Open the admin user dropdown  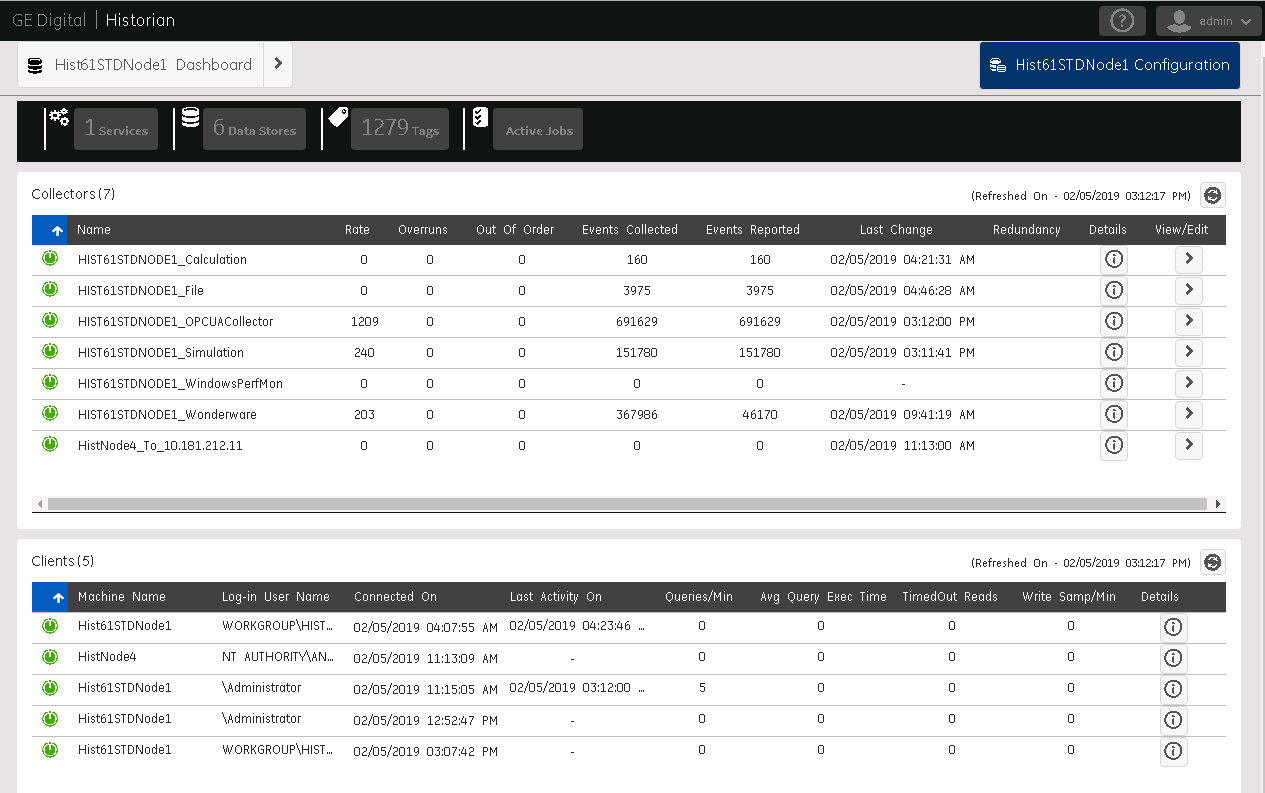pyautogui.click(x=1208, y=21)
